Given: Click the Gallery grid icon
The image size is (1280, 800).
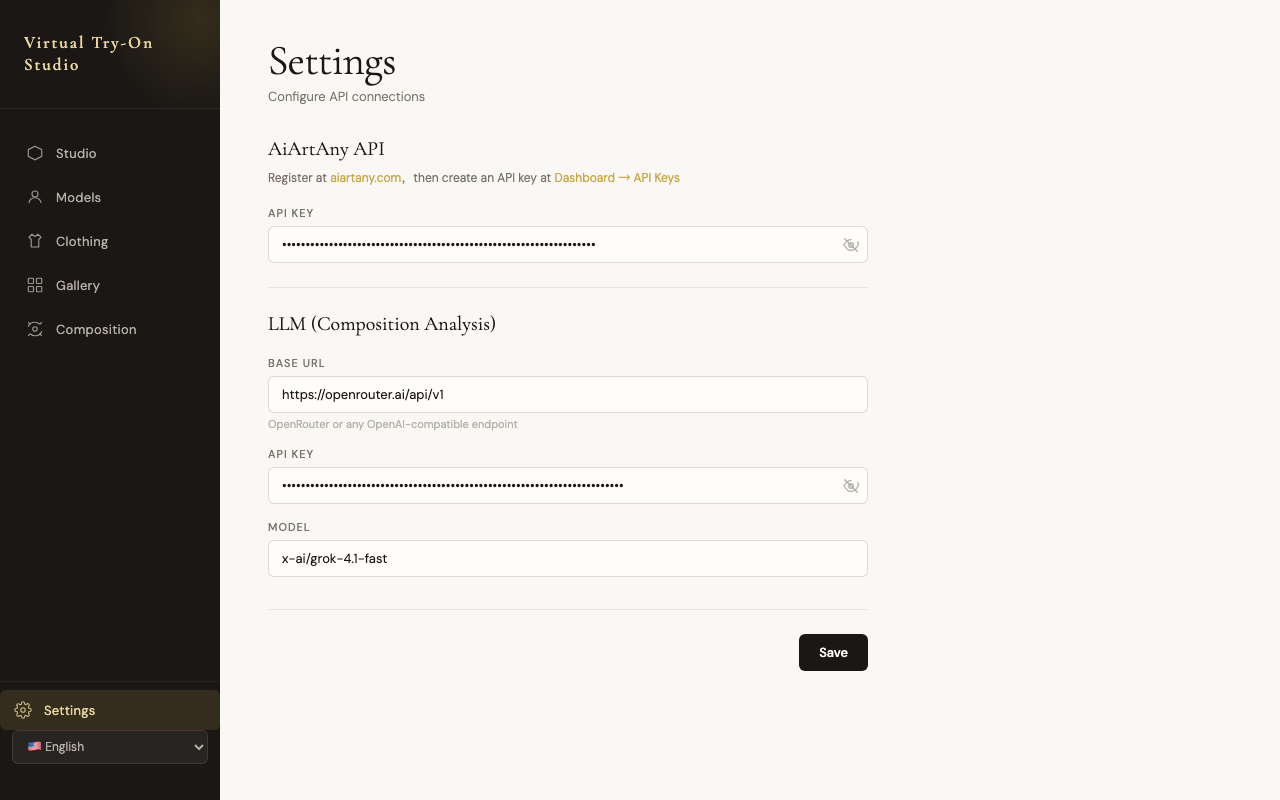Looking at the screenshot, I should [x=35, y=285].
